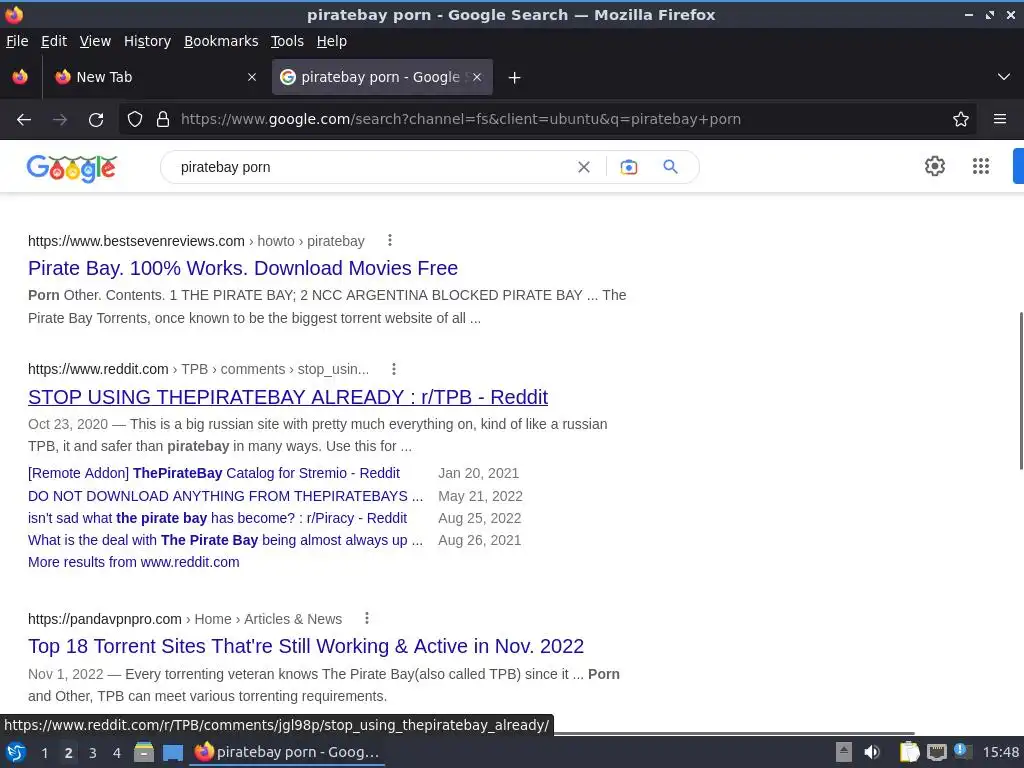
Task: Click the page vertical scrollbar thumb
Action: [1021, 391]
